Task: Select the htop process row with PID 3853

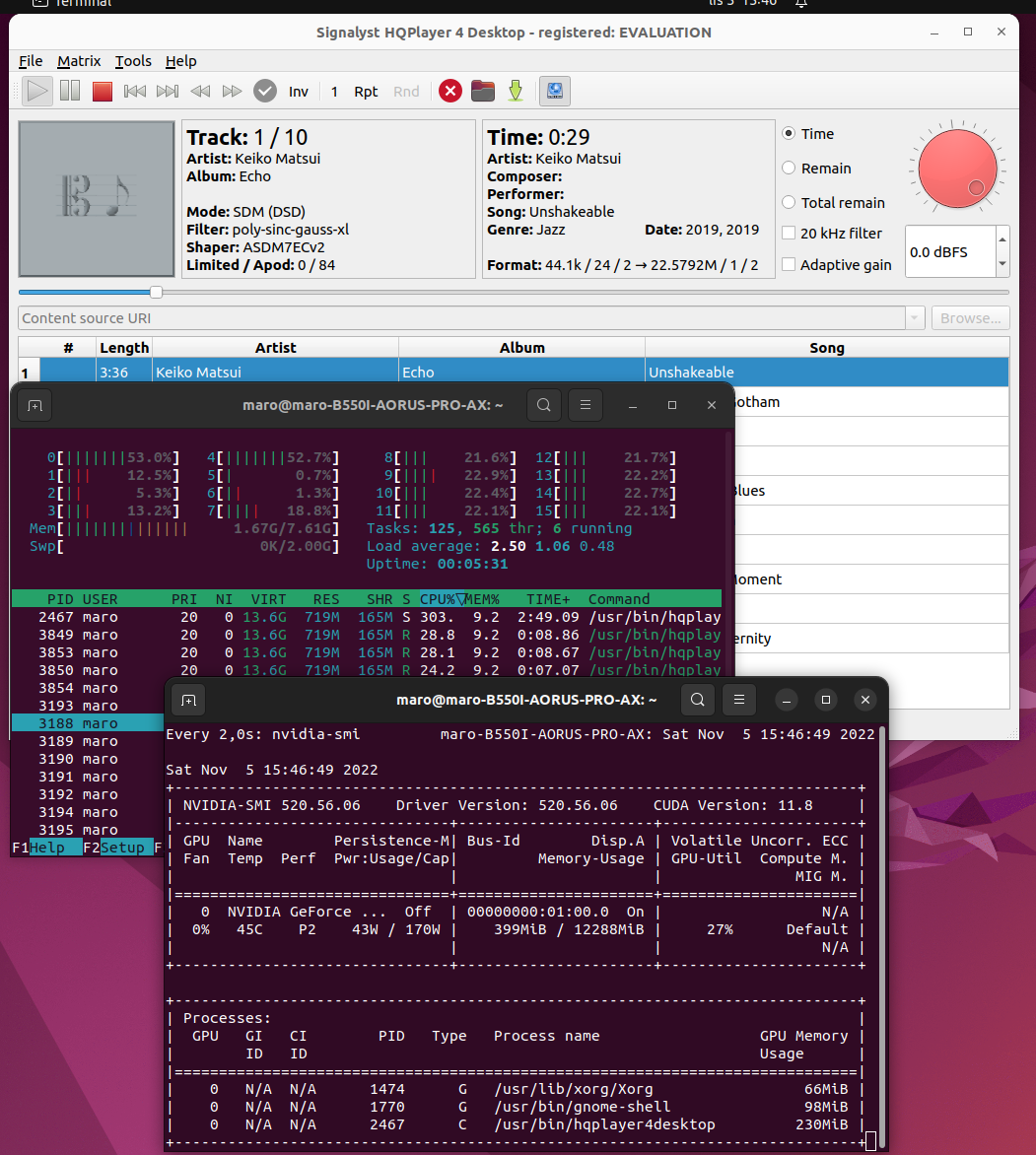Action: click(x=367, y=652)
